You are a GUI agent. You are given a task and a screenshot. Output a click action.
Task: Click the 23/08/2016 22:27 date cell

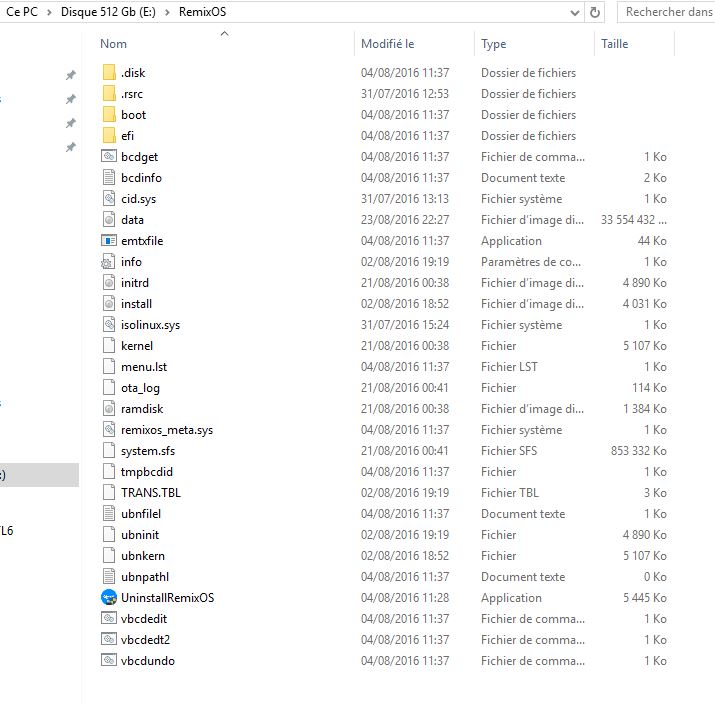[x=405, y=220]
